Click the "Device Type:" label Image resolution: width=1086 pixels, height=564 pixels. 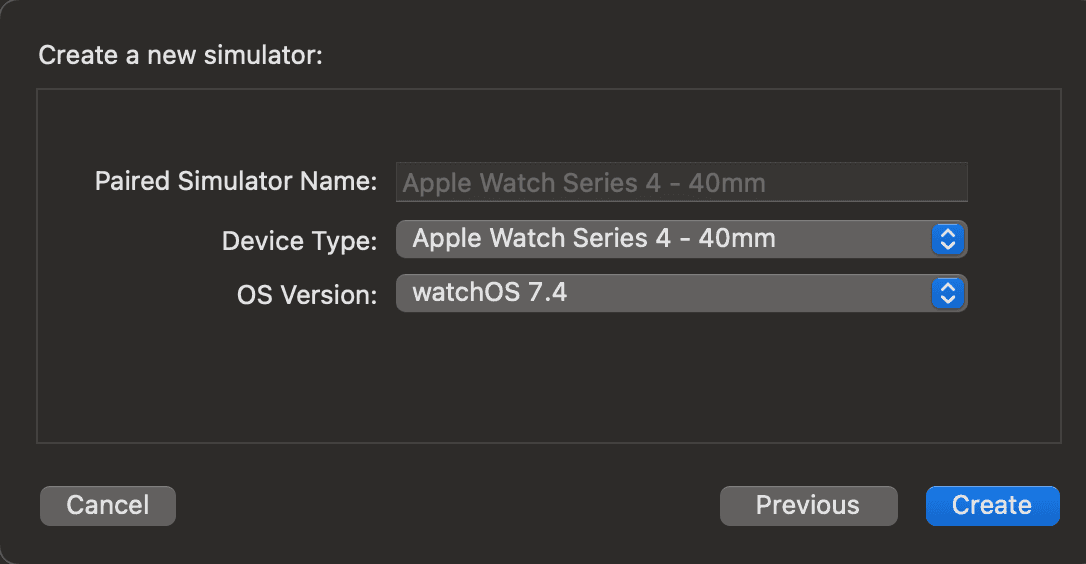click(x=300, y=241)
